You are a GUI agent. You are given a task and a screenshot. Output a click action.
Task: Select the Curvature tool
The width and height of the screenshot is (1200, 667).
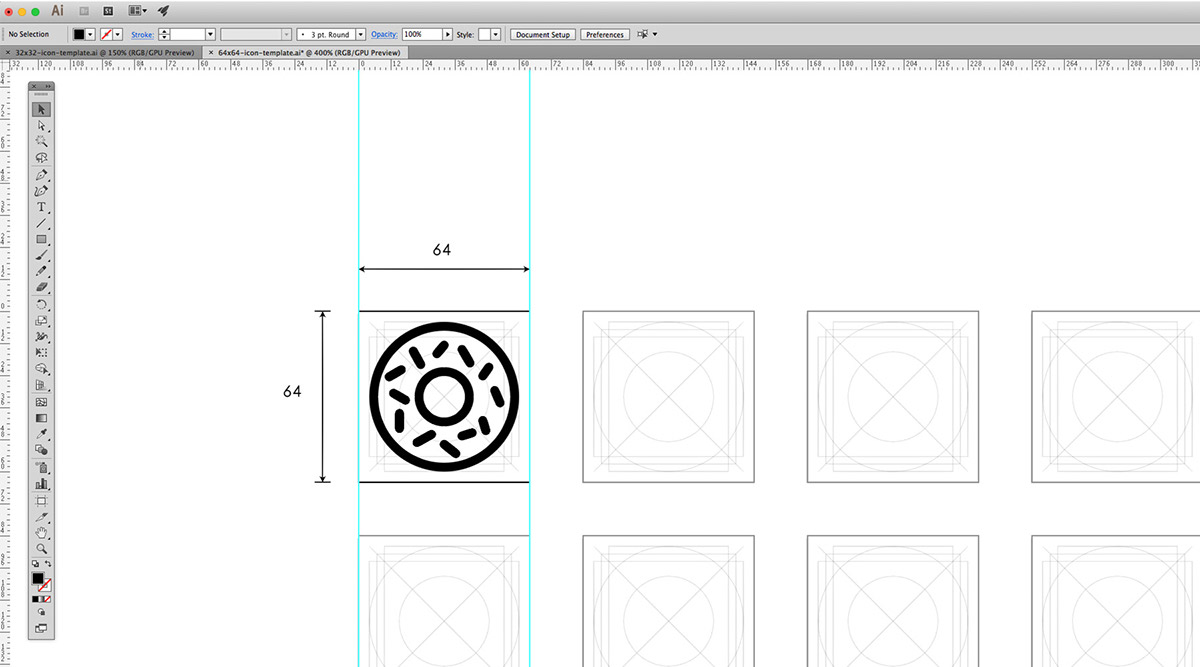(x=41, y=191)
